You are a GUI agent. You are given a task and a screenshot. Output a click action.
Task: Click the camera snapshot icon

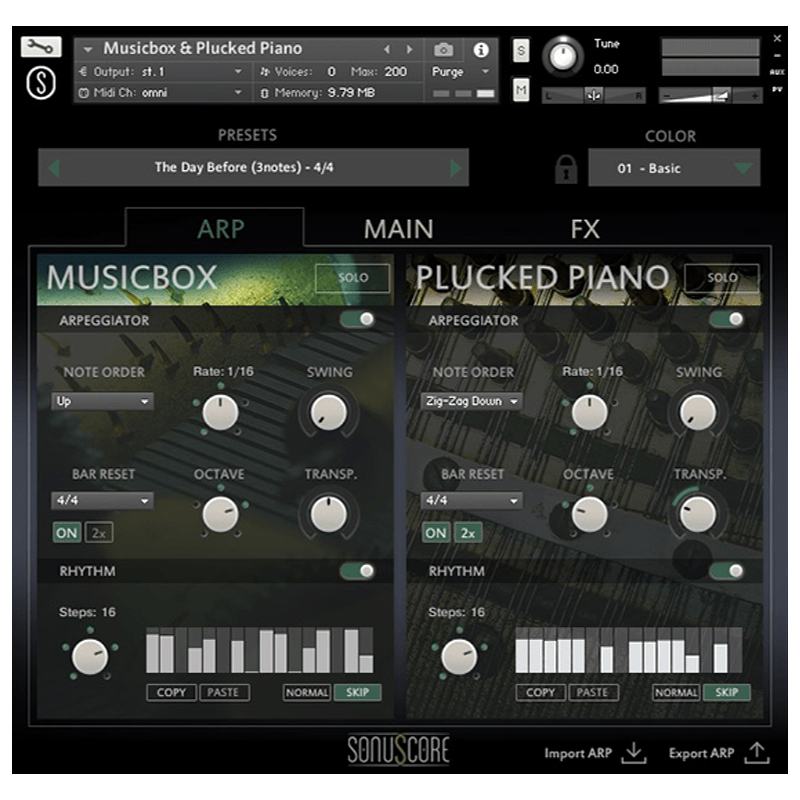(443, 49)
